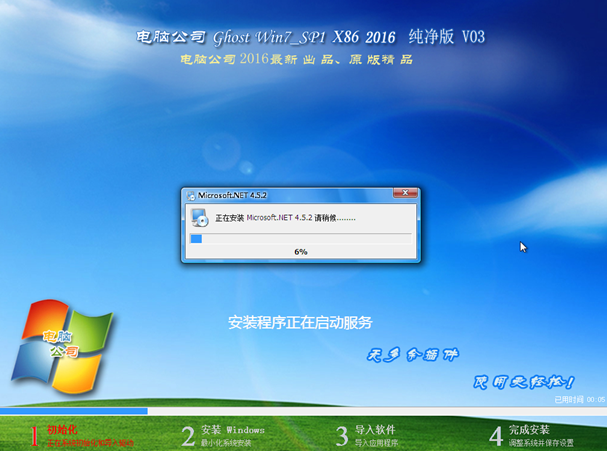Select step 4 '完成安装'

(529, 429)
